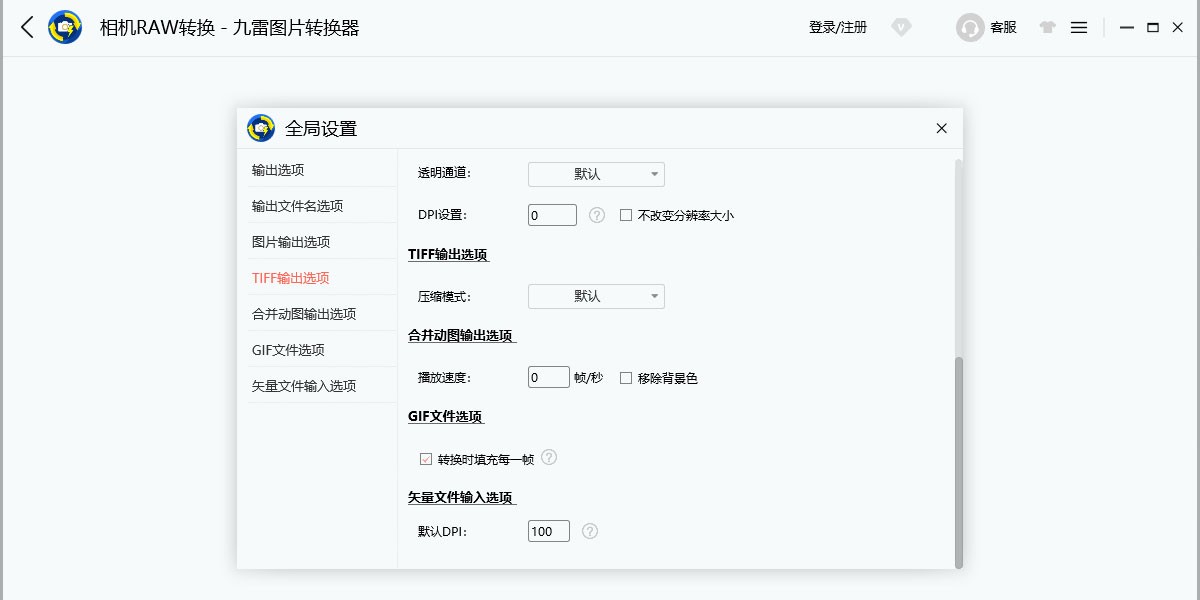Open the 压缩模式 dropdown
Viewport: 1200px width, 600px height.
596,296
